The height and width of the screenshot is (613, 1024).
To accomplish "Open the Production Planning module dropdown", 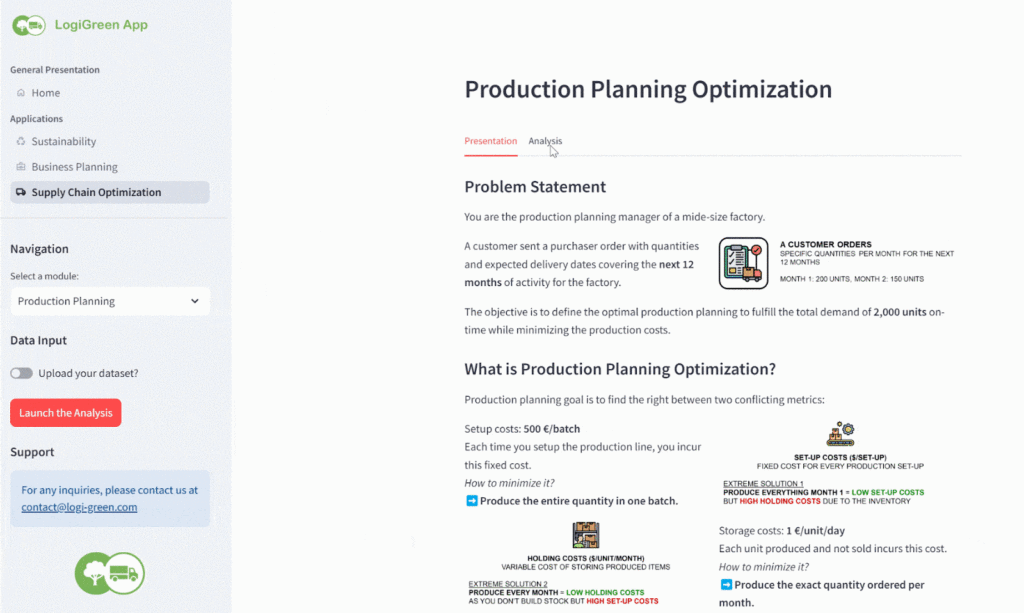I will pyautogui.click(x=108, y=301).
